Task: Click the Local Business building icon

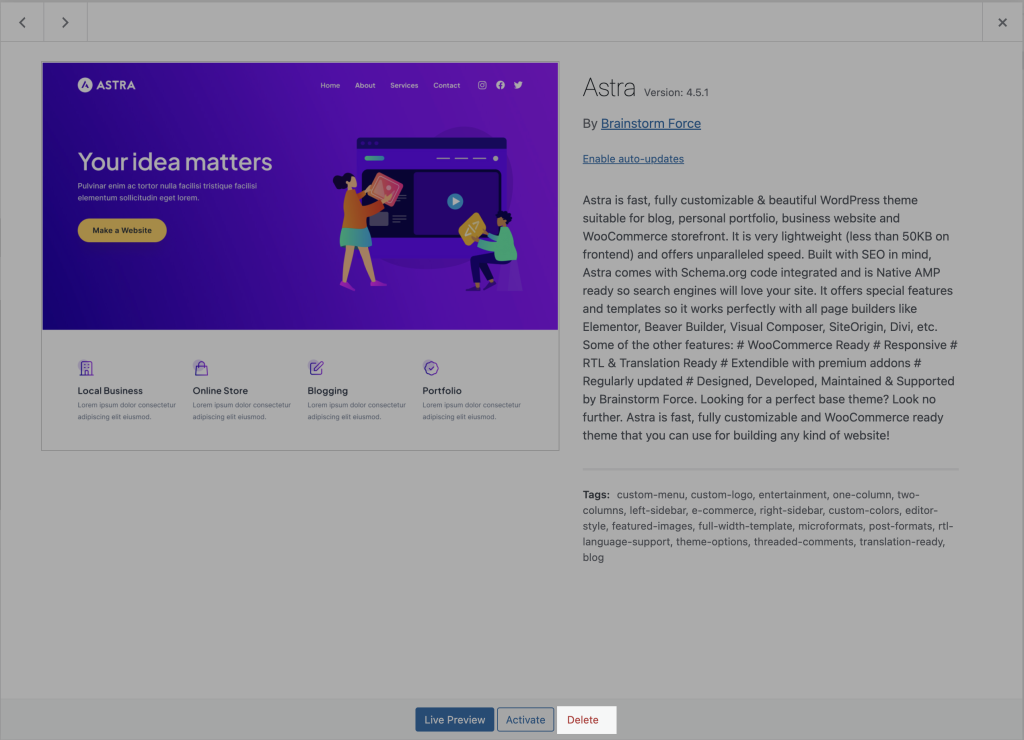Action: point(86,368)
